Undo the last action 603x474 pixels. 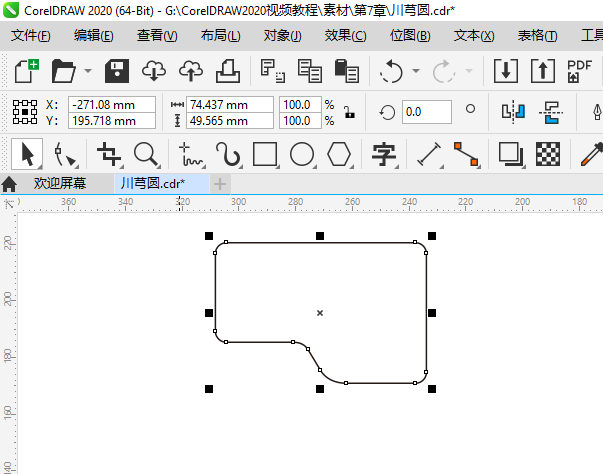pos(391,71)
